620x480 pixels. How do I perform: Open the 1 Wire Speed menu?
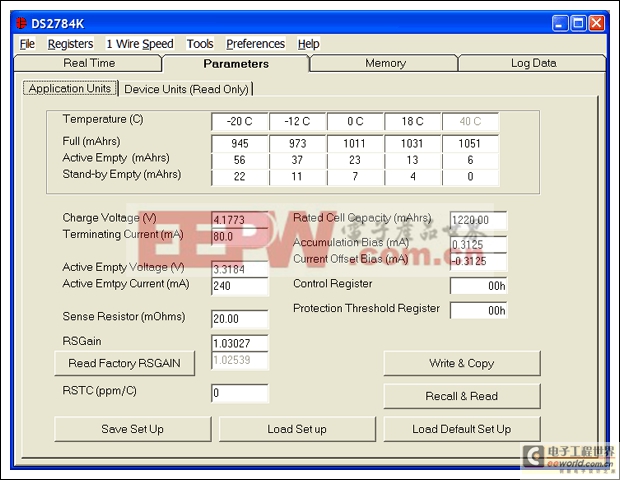[x=140, y=44]
